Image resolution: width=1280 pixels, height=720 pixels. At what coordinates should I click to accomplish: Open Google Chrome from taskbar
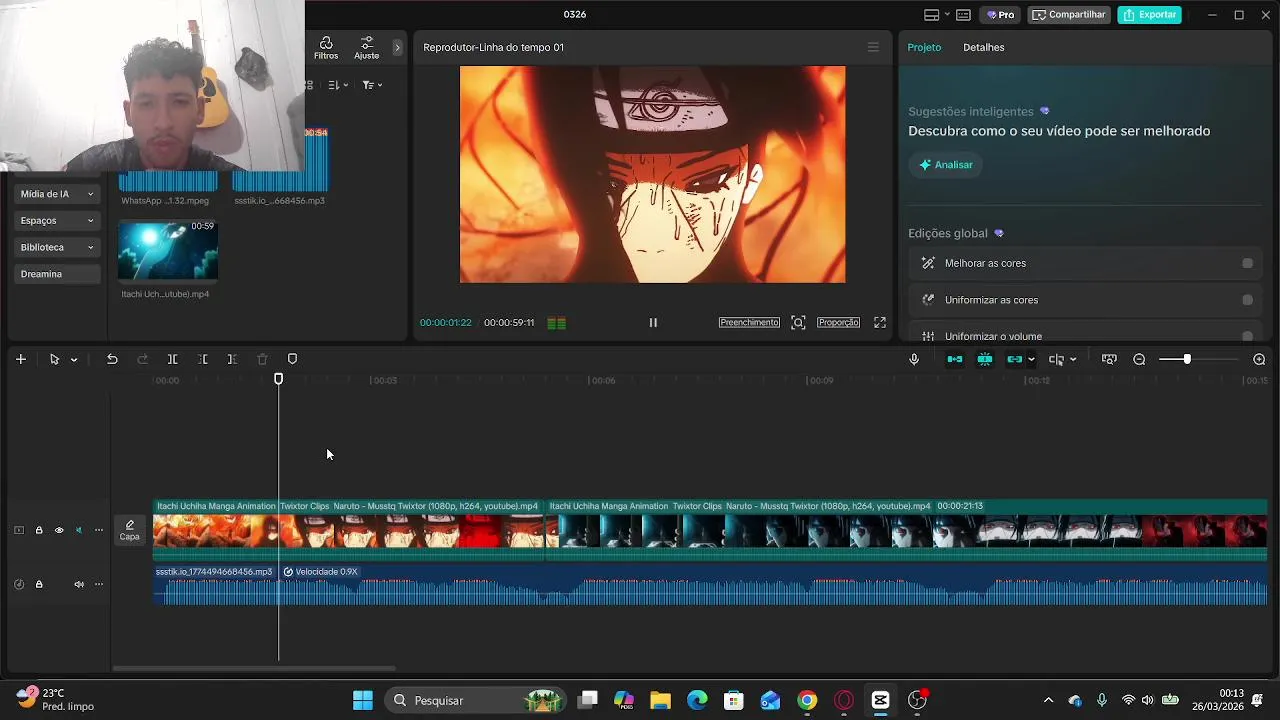point(807,700)
